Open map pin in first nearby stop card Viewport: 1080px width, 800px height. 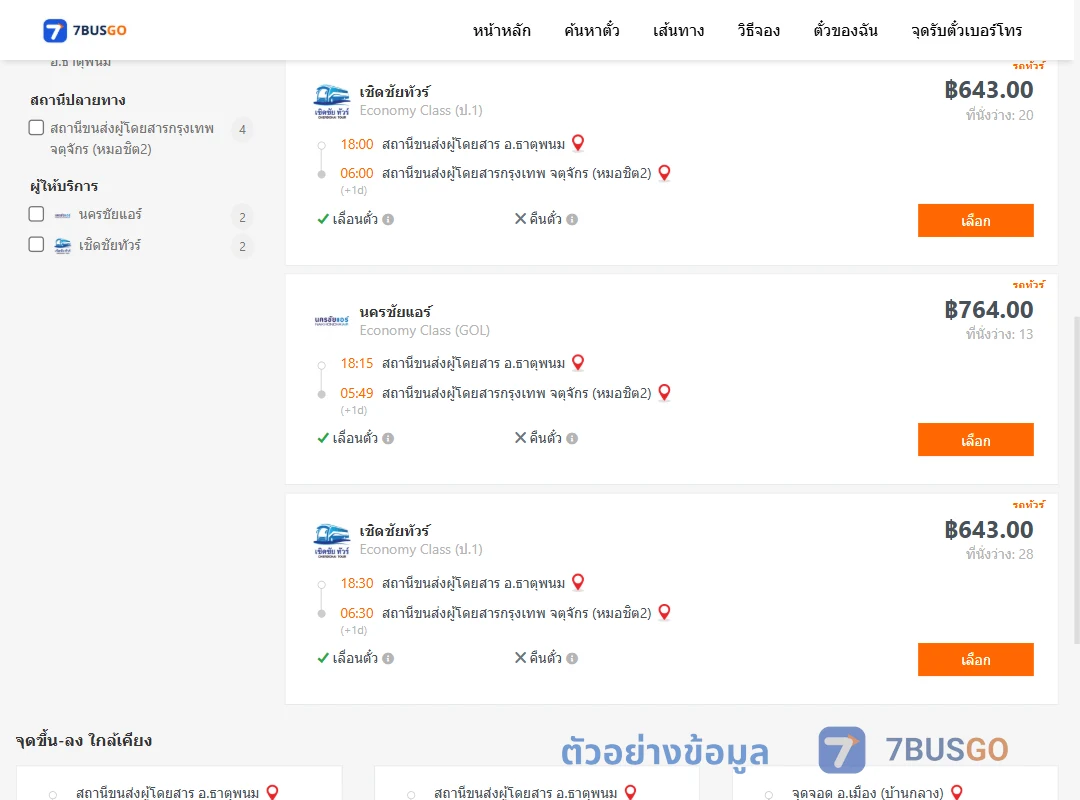pyautogui.click(x=272, y=792)
